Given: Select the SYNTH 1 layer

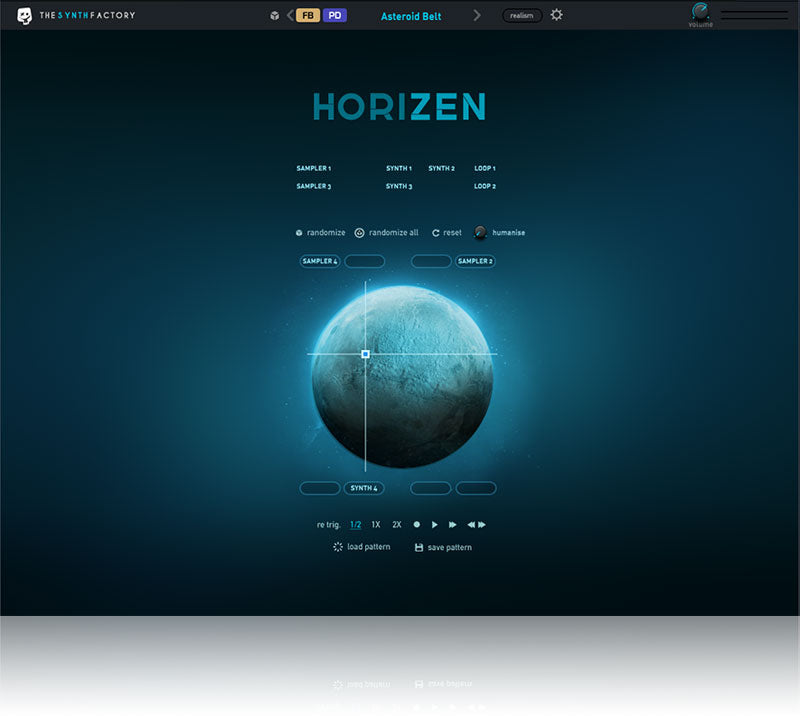Looking at the screenshot, I should tap(398, 168).
